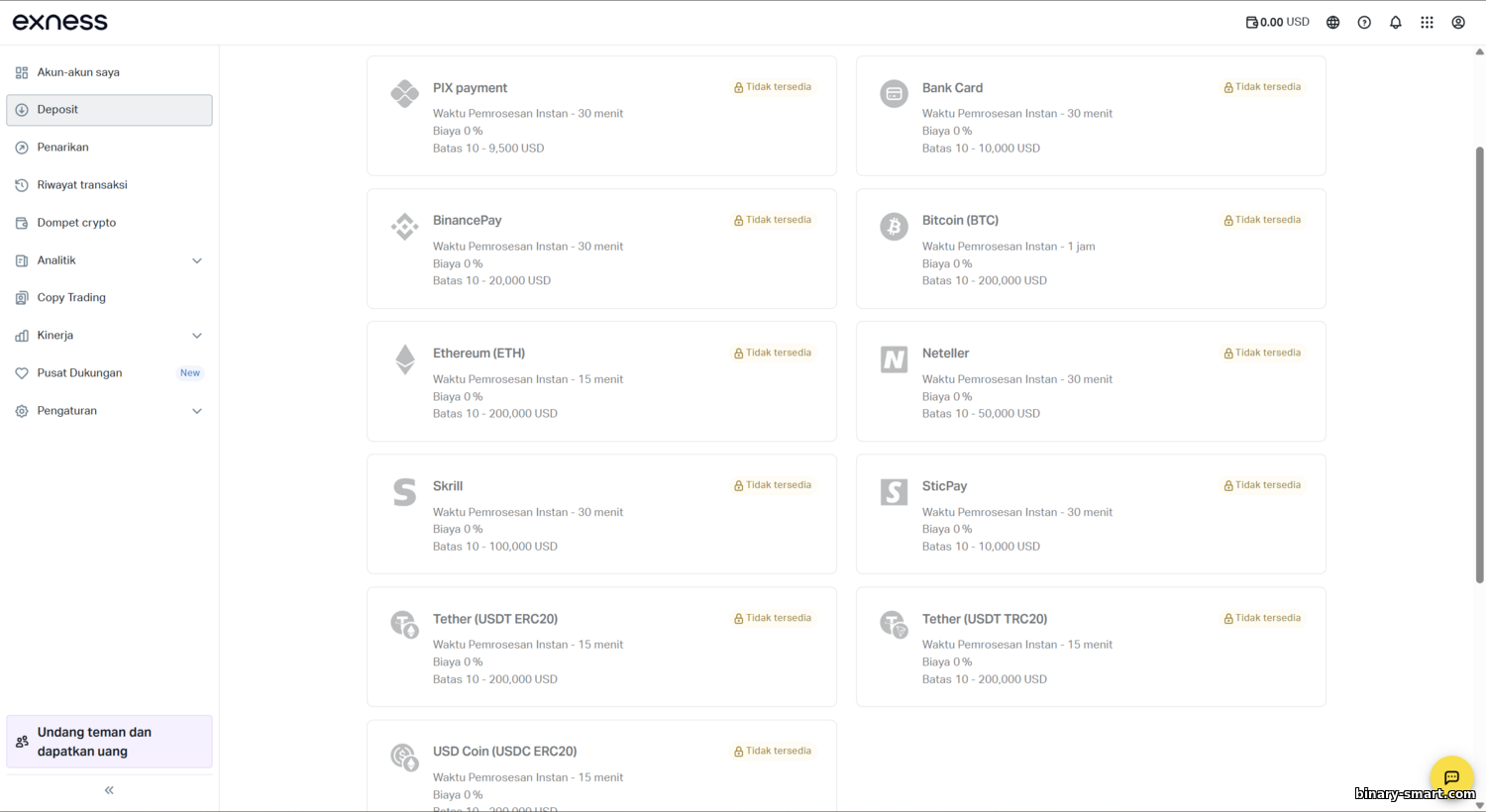1486x812 pixels.
Task: Expand the Analitik submenu chevron
Action: (197, 260)
